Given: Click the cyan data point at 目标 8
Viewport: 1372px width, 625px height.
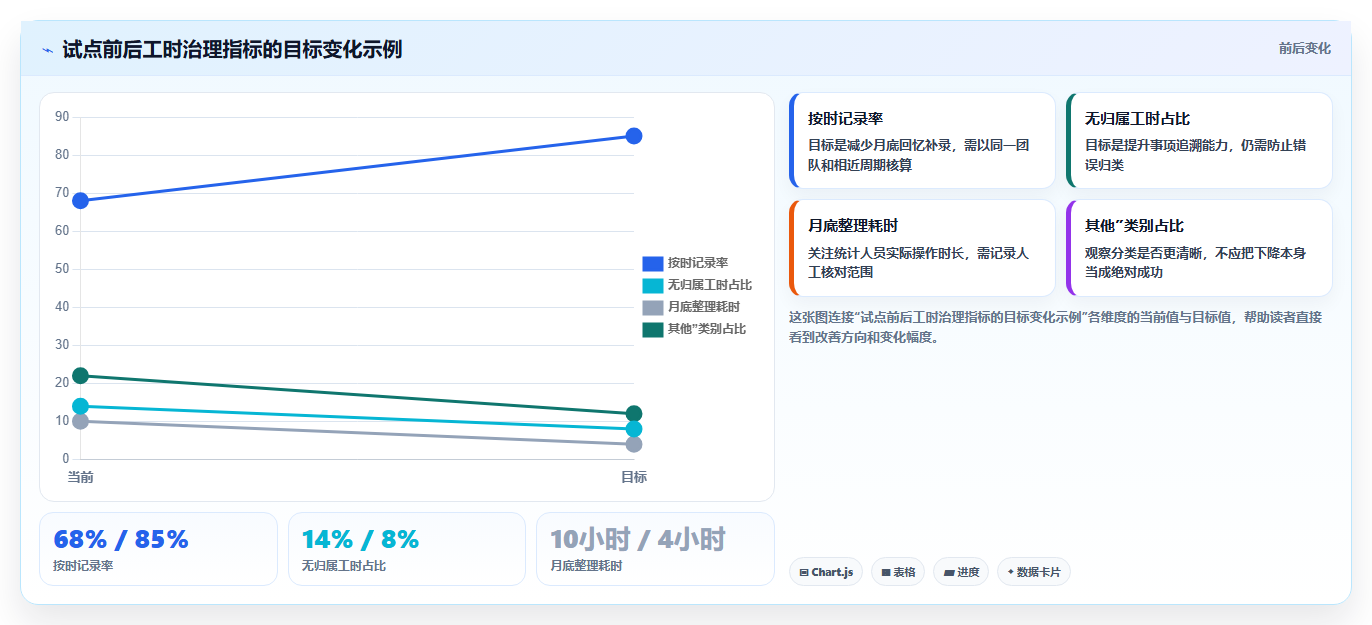Looking at the screenshot, I should [x=633, y=429].
